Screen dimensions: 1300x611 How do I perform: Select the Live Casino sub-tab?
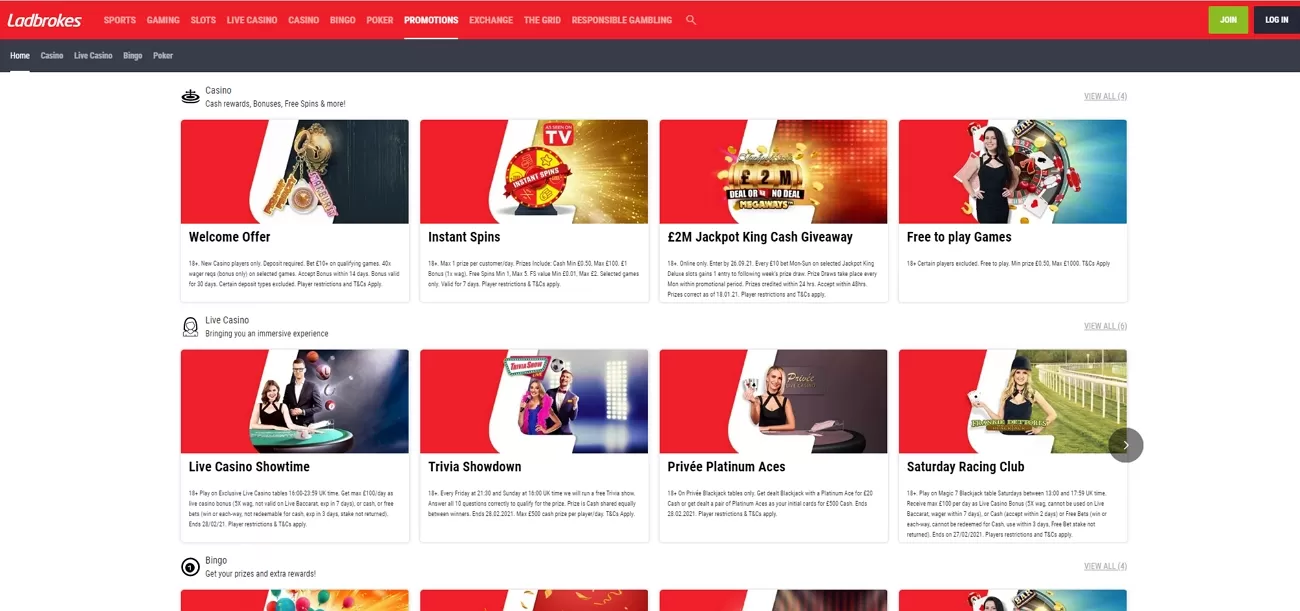pos(93,56)
